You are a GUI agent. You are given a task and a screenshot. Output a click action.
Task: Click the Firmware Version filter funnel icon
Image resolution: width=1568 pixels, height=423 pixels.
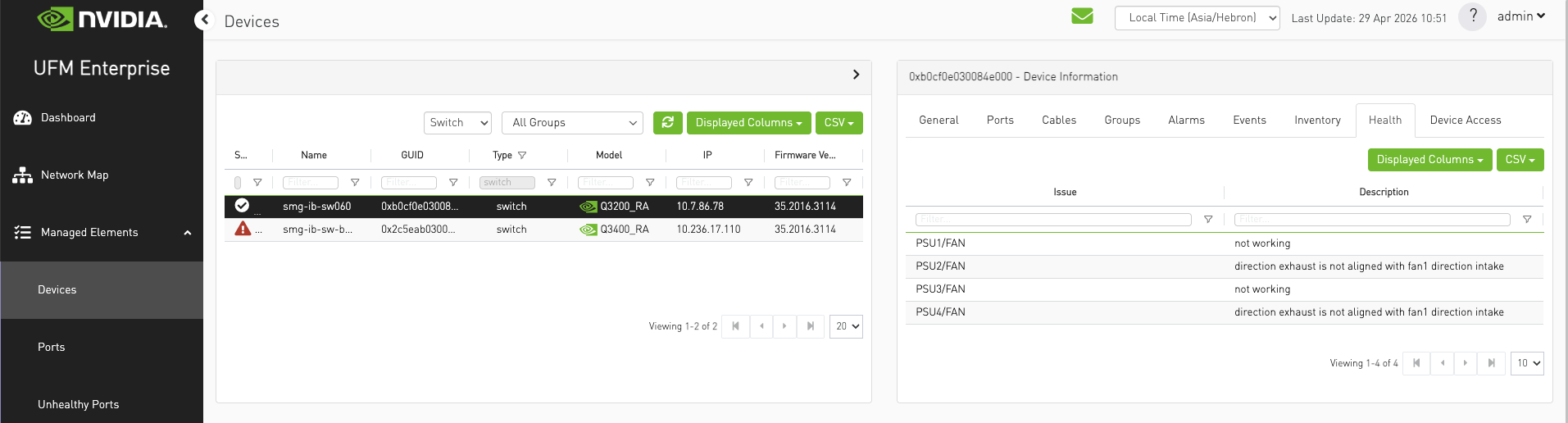click(847, 183)
